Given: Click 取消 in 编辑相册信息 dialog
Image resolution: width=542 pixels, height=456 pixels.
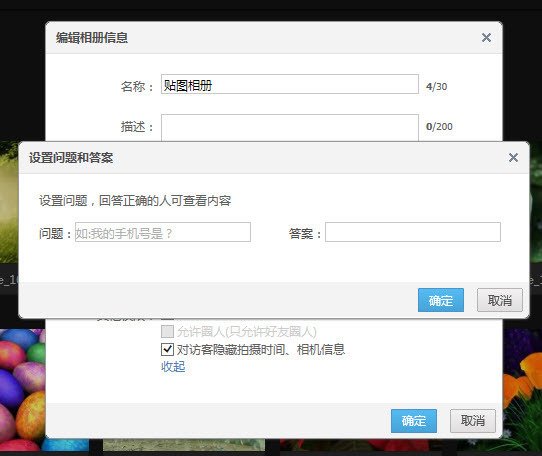Looking at the screenshot, I should 473,421.
